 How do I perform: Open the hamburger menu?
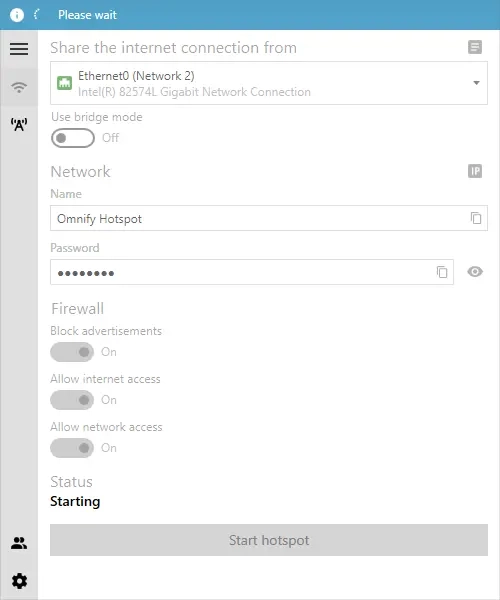click(x=19, y=49)
